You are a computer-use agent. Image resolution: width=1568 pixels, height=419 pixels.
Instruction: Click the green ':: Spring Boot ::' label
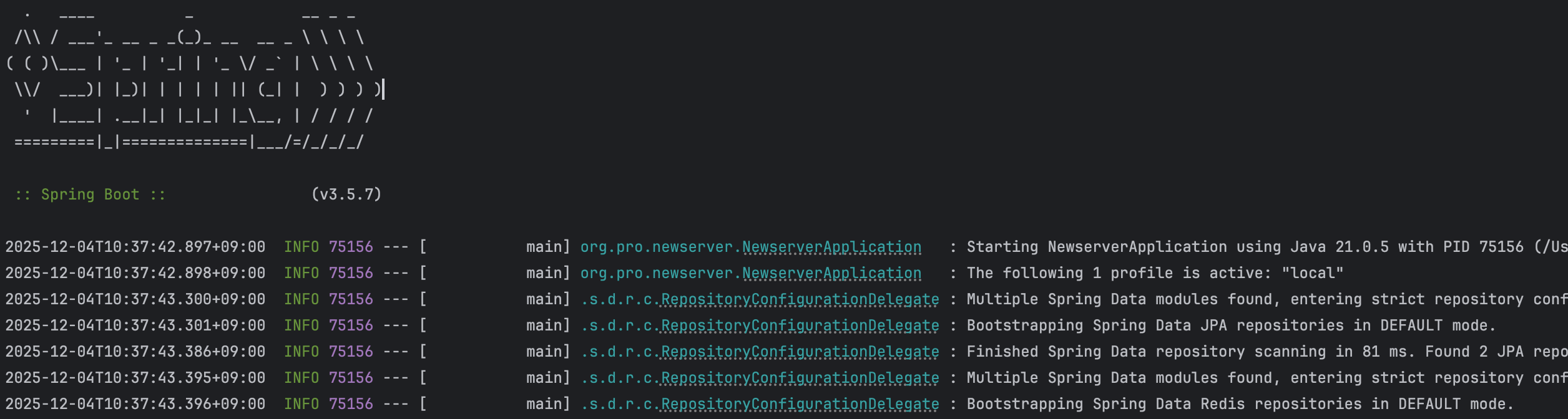(91, 195)
